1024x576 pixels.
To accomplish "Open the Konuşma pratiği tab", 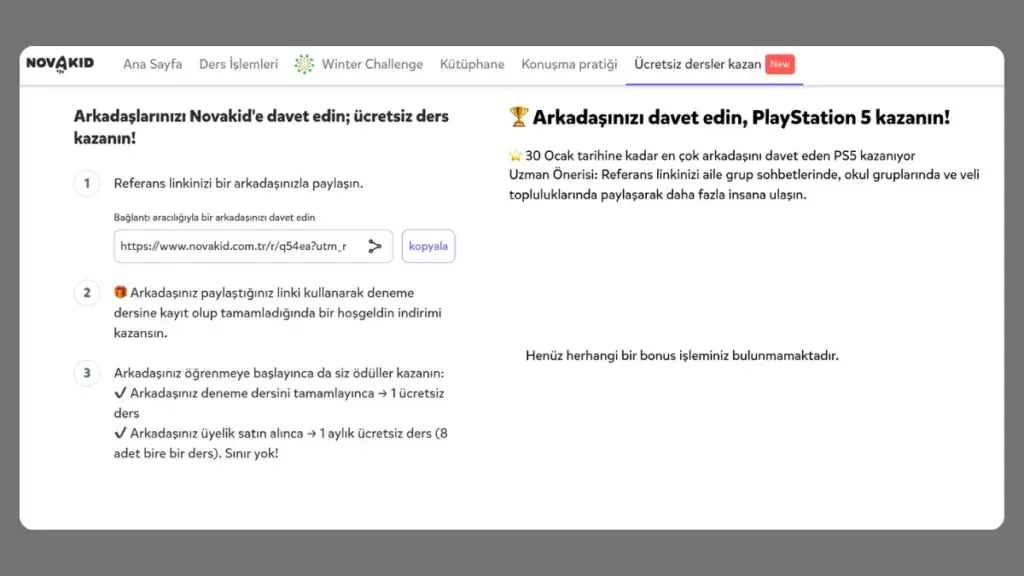I will (569, 64).
